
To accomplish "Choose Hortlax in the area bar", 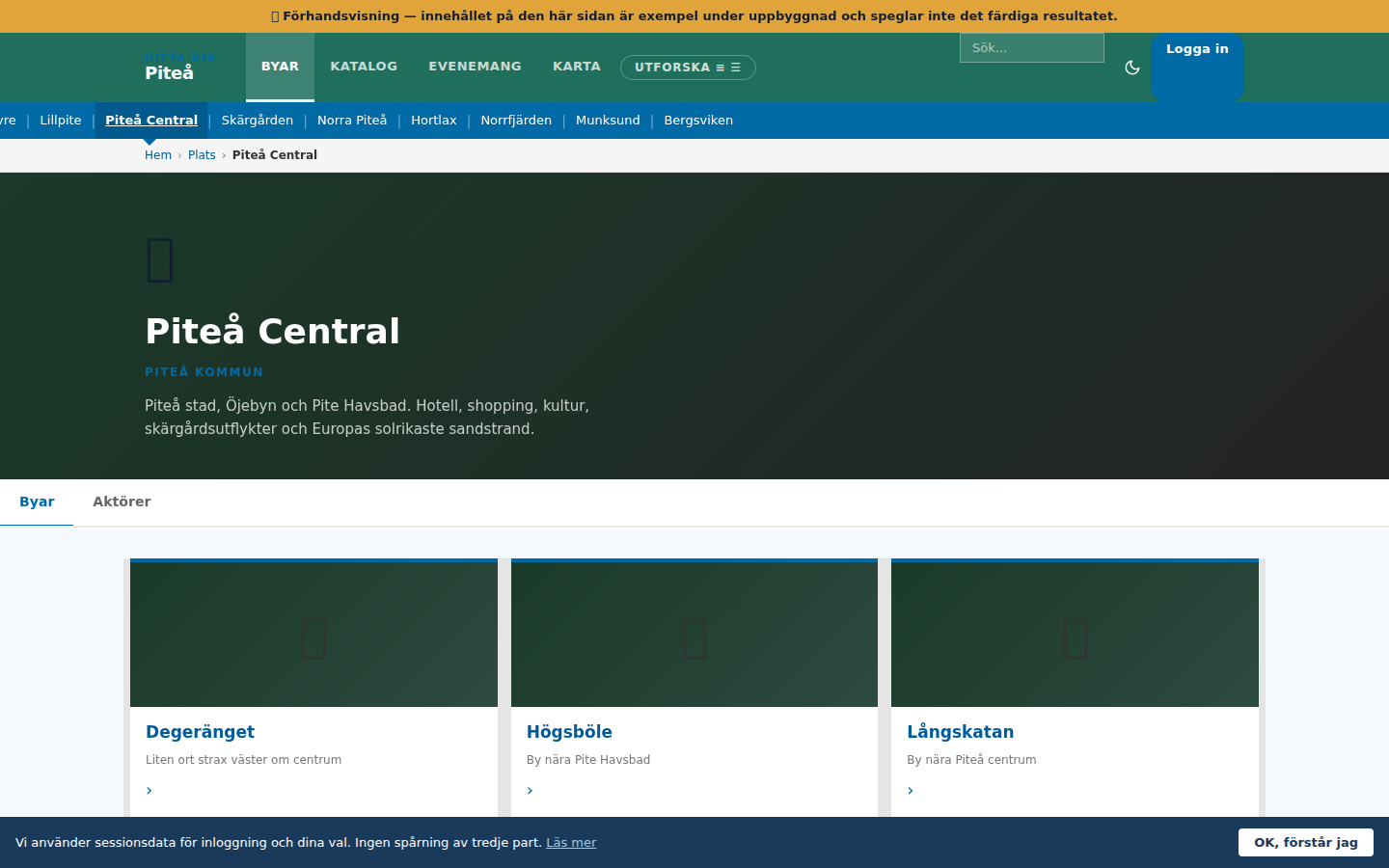I will (x=434, y=121).
